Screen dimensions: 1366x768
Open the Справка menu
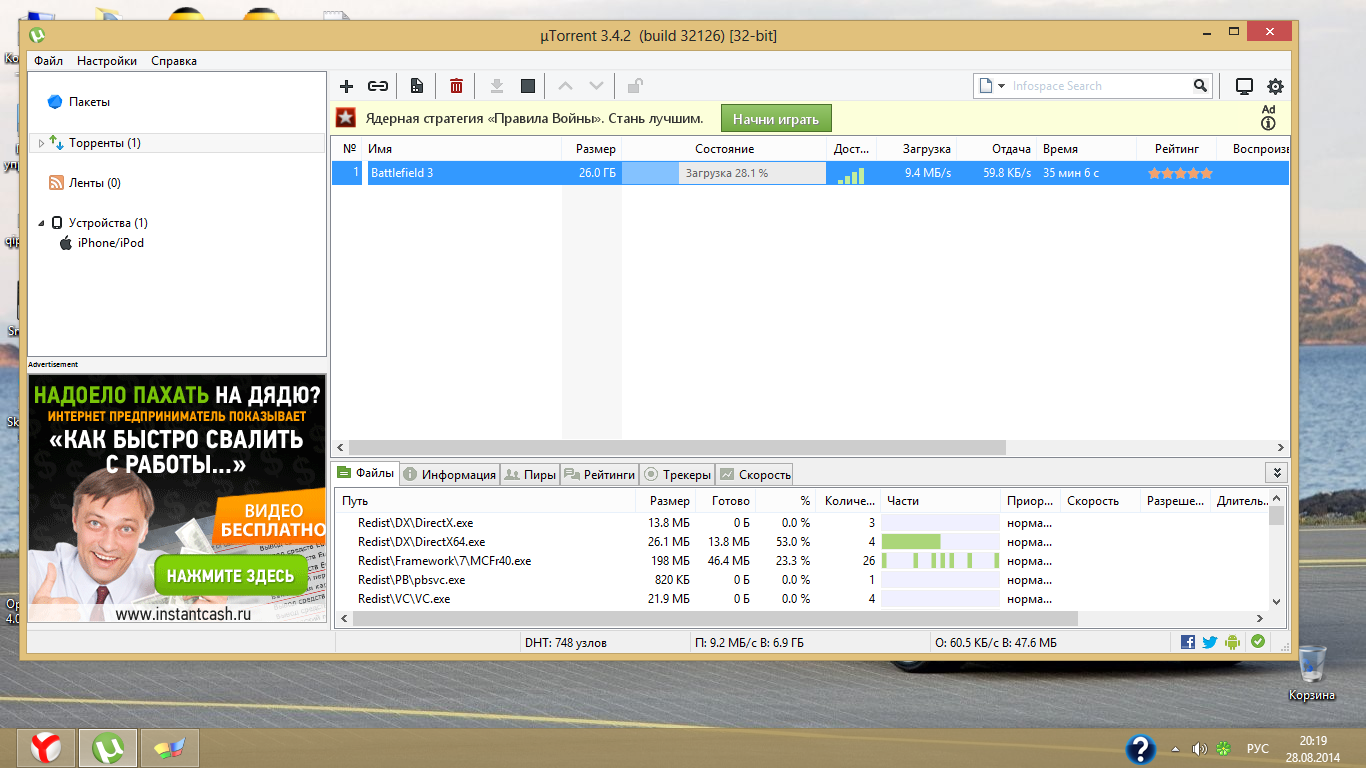click(174, 61)
